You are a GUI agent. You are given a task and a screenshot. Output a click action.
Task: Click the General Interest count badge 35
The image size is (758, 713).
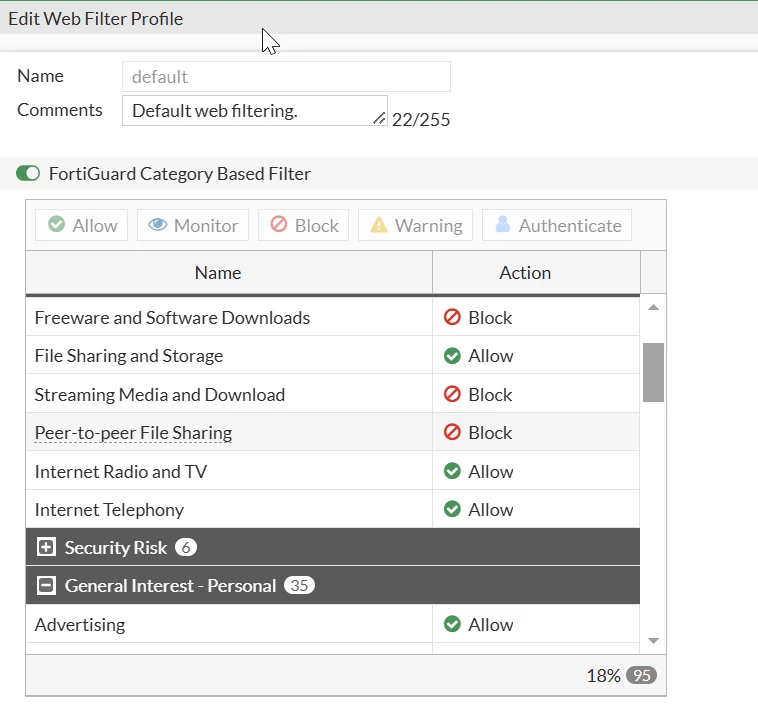click(x=299, y=585)
